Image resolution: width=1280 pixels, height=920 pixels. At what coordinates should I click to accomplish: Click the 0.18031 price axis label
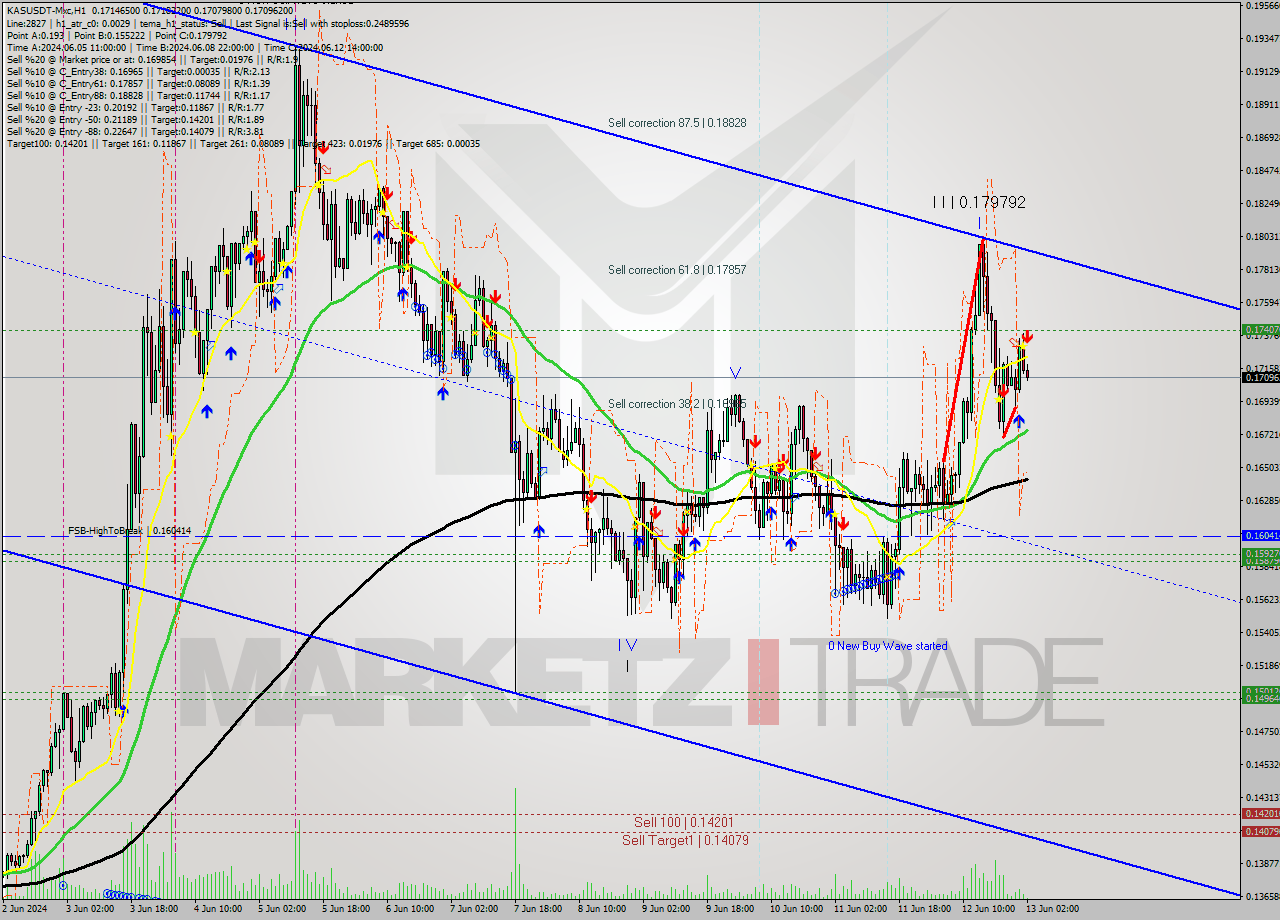pos(1261,236)
